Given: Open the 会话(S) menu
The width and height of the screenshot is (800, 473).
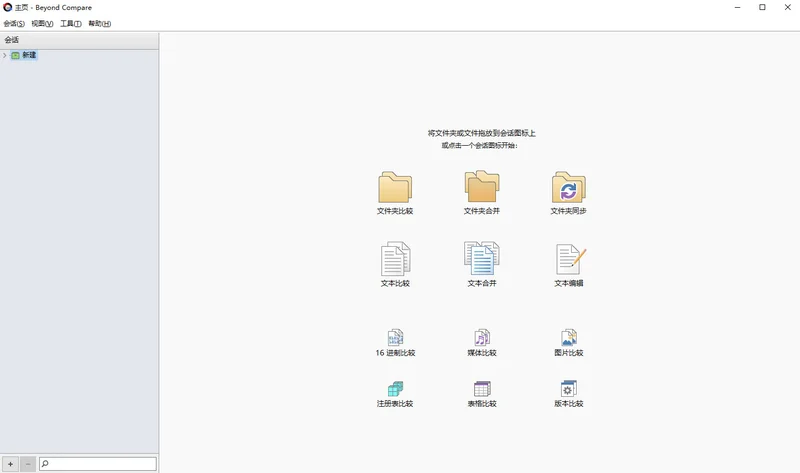Looking at the screenshot, I should click(14, 23).
